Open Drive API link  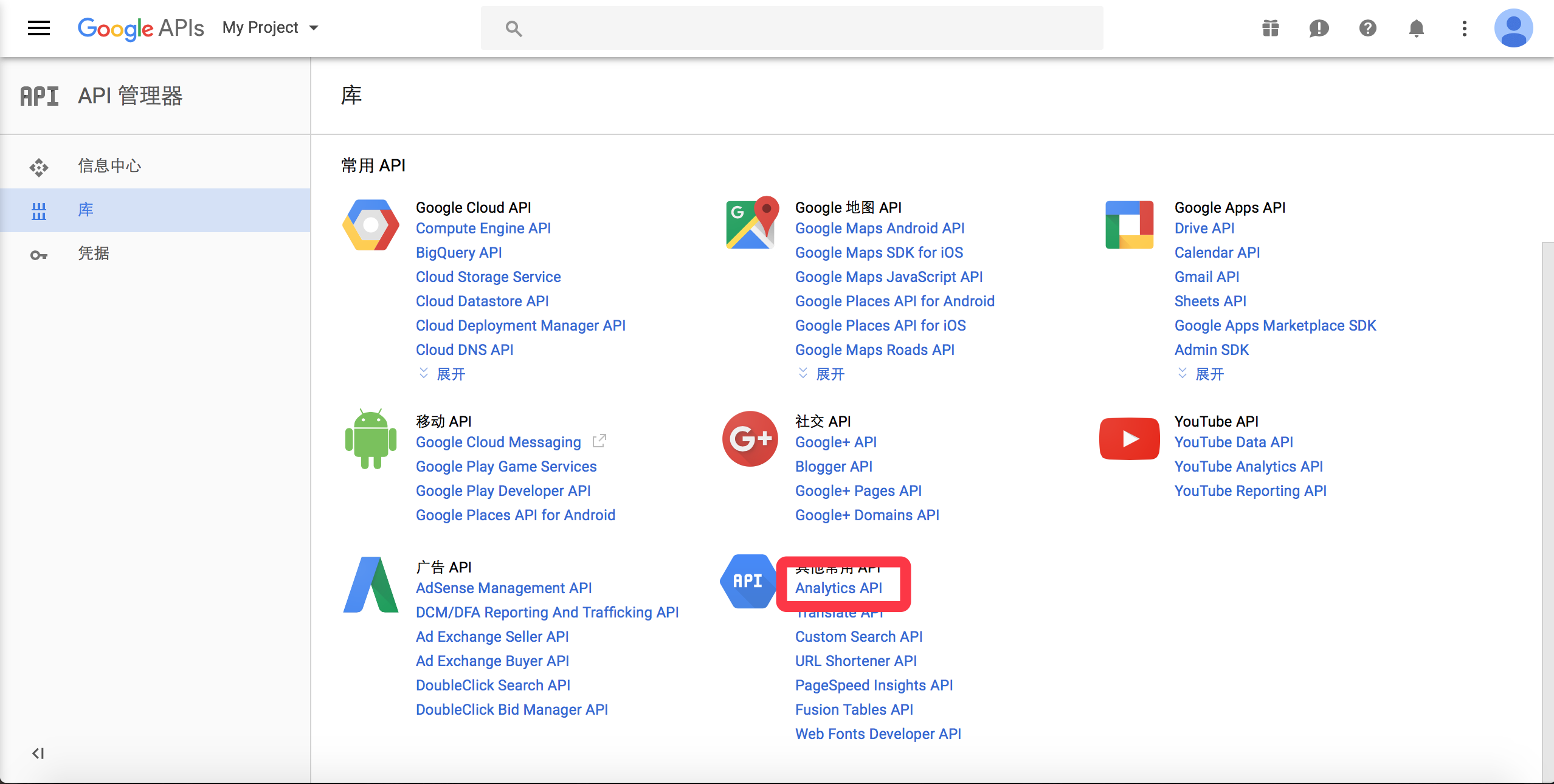(x=1204, y=228)
